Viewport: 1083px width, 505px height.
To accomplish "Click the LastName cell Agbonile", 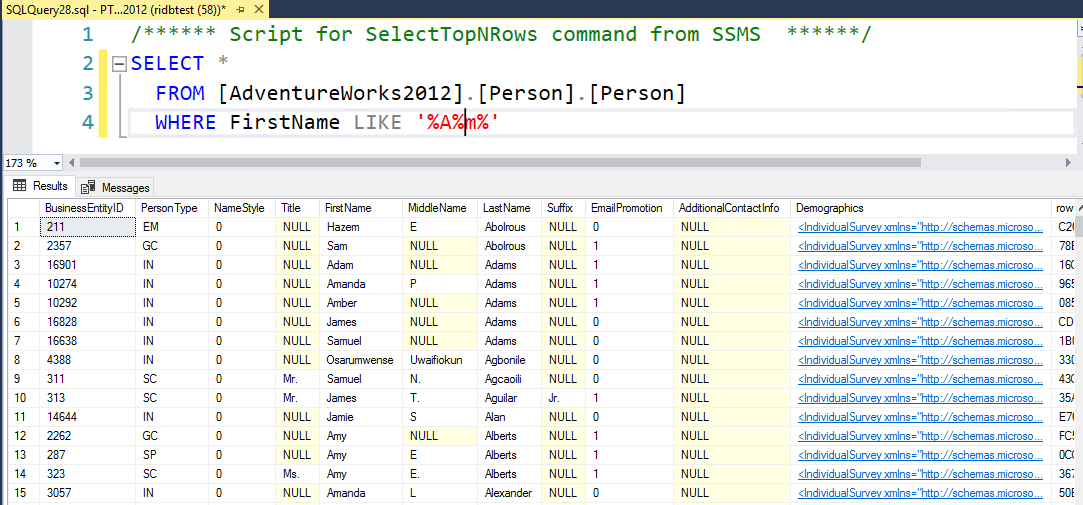I will (510, 360).
